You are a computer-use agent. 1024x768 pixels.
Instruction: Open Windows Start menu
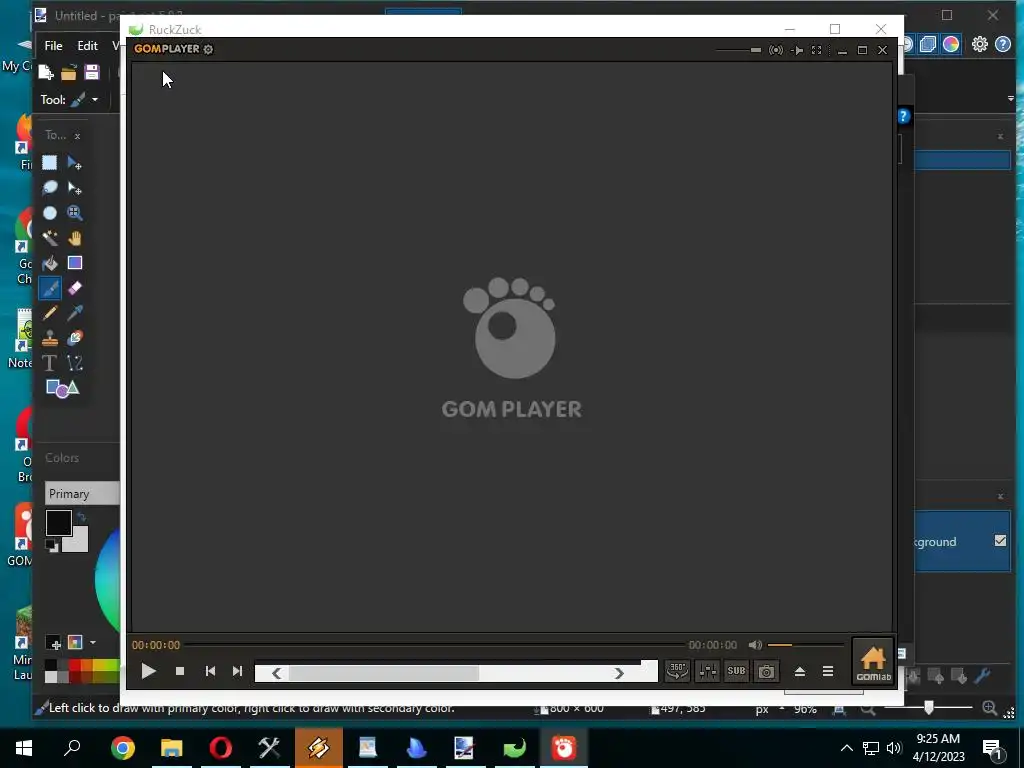click(24, 748)
